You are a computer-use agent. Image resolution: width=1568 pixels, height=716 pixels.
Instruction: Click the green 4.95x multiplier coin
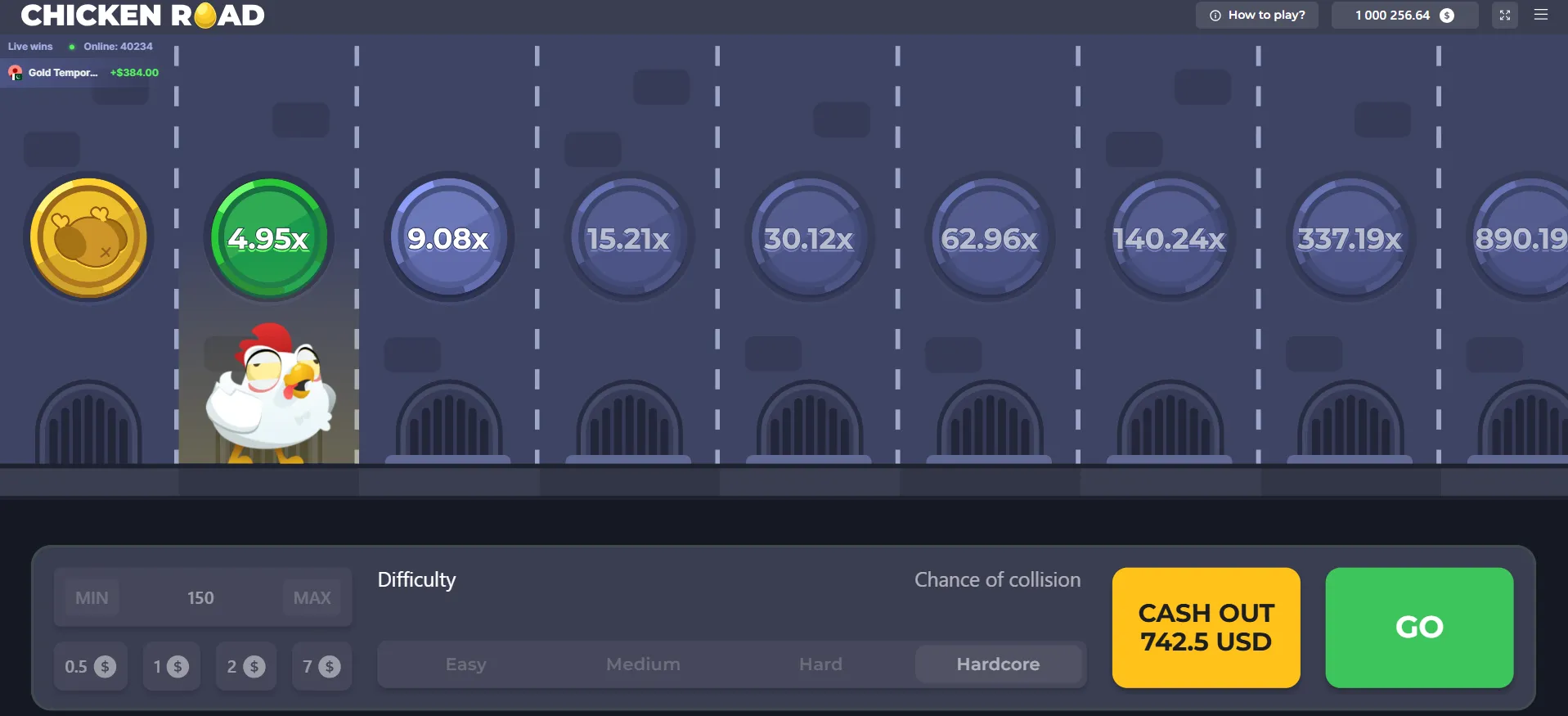268,237
